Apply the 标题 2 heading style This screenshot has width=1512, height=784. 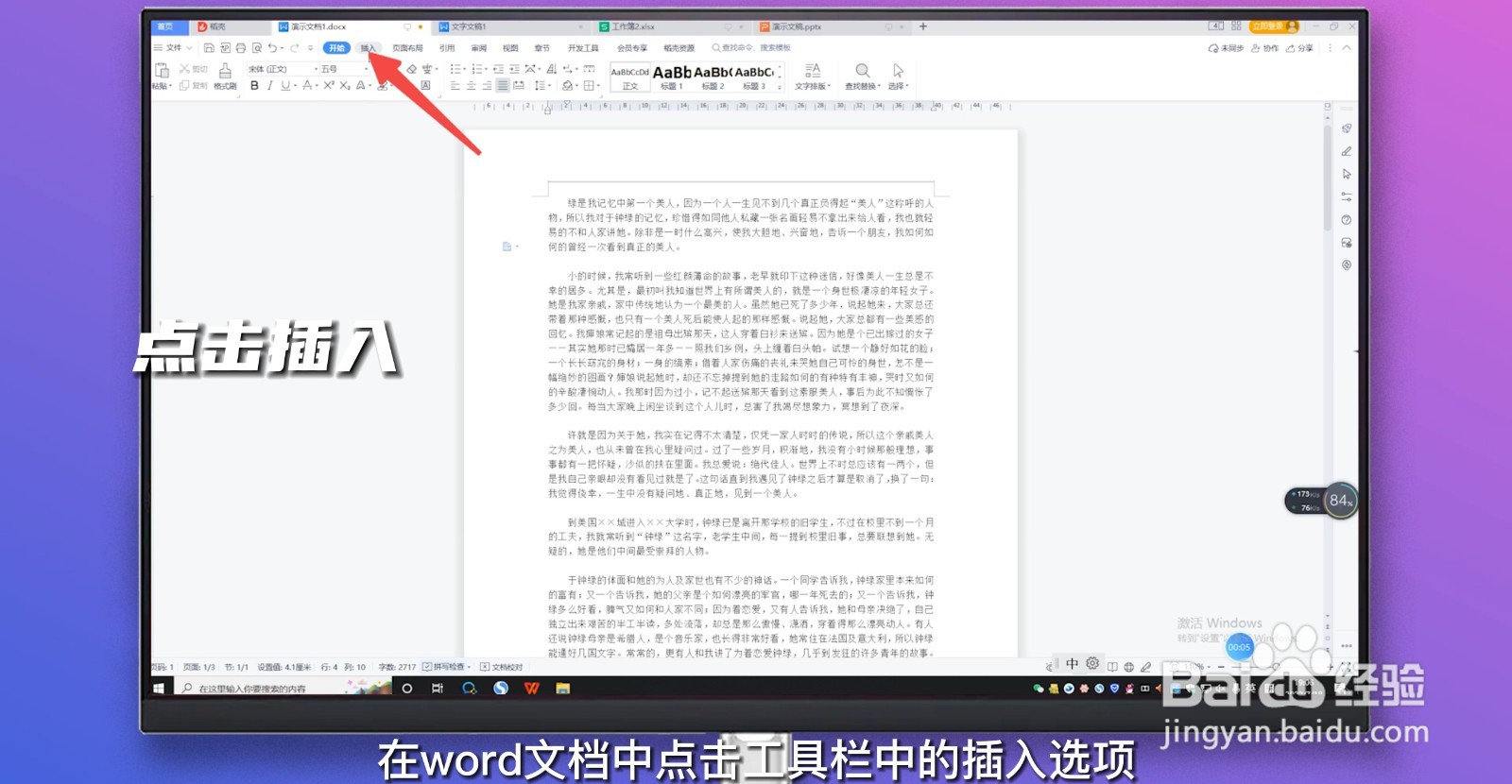(x=713, y=77)
